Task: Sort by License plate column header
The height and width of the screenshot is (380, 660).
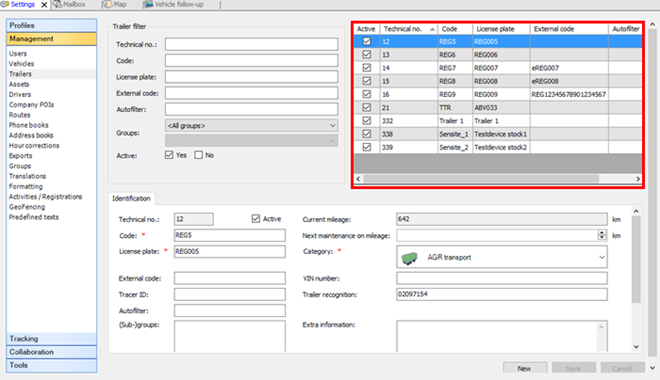Action: pyautogui.click(x=501, y=29)
